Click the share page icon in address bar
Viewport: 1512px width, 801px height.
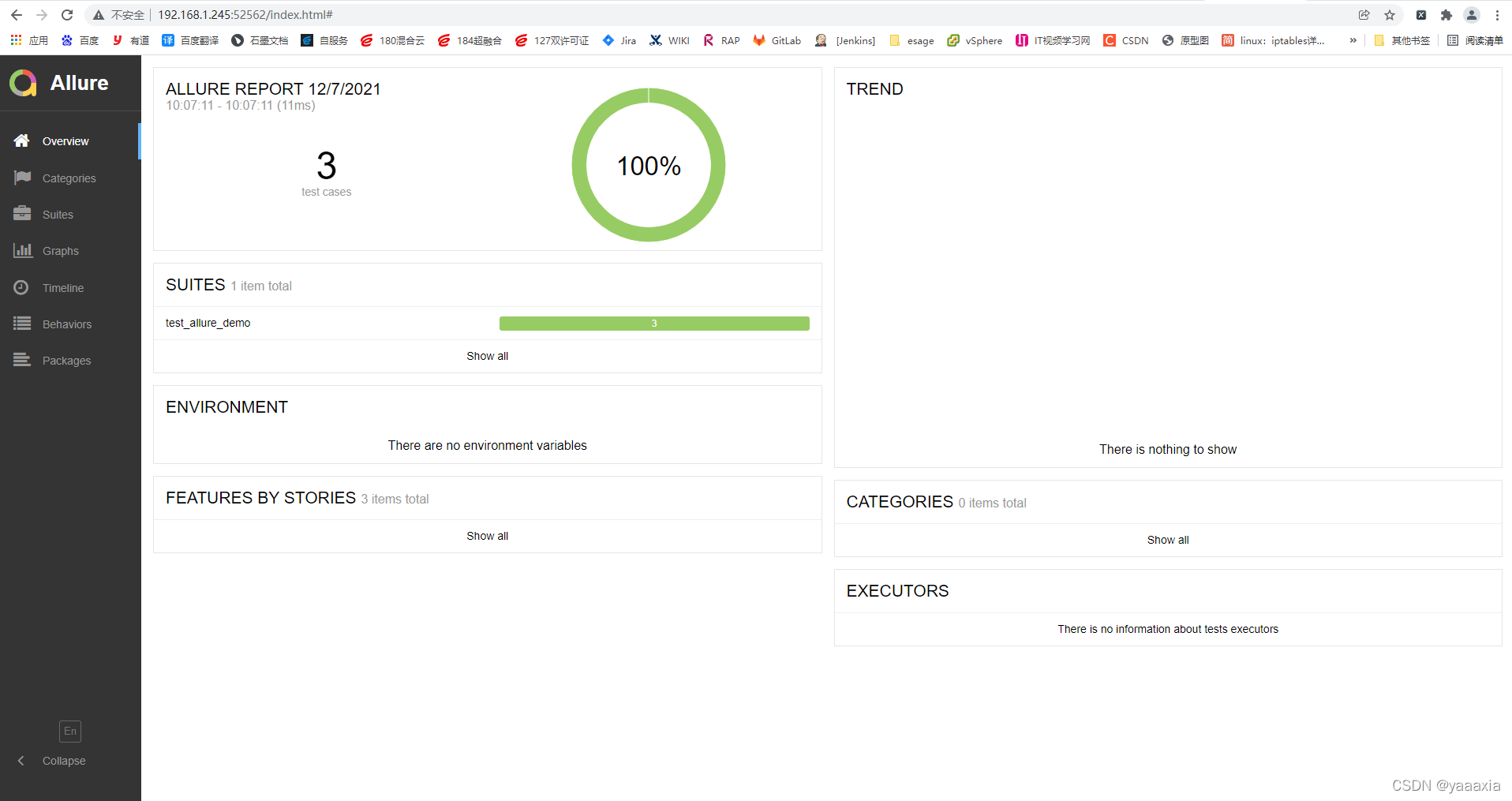click(x=1364, y=15)
